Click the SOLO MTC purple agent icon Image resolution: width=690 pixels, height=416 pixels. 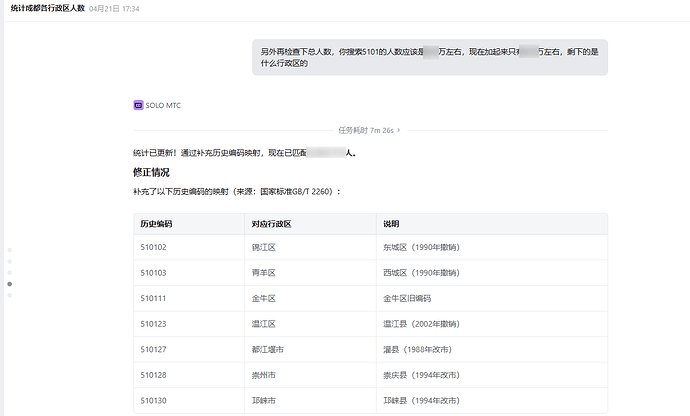138,105
